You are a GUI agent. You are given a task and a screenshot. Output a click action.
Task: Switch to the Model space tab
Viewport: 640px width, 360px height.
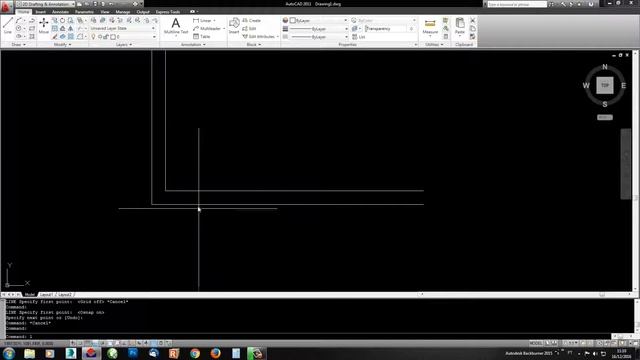[x=30, y=294]
